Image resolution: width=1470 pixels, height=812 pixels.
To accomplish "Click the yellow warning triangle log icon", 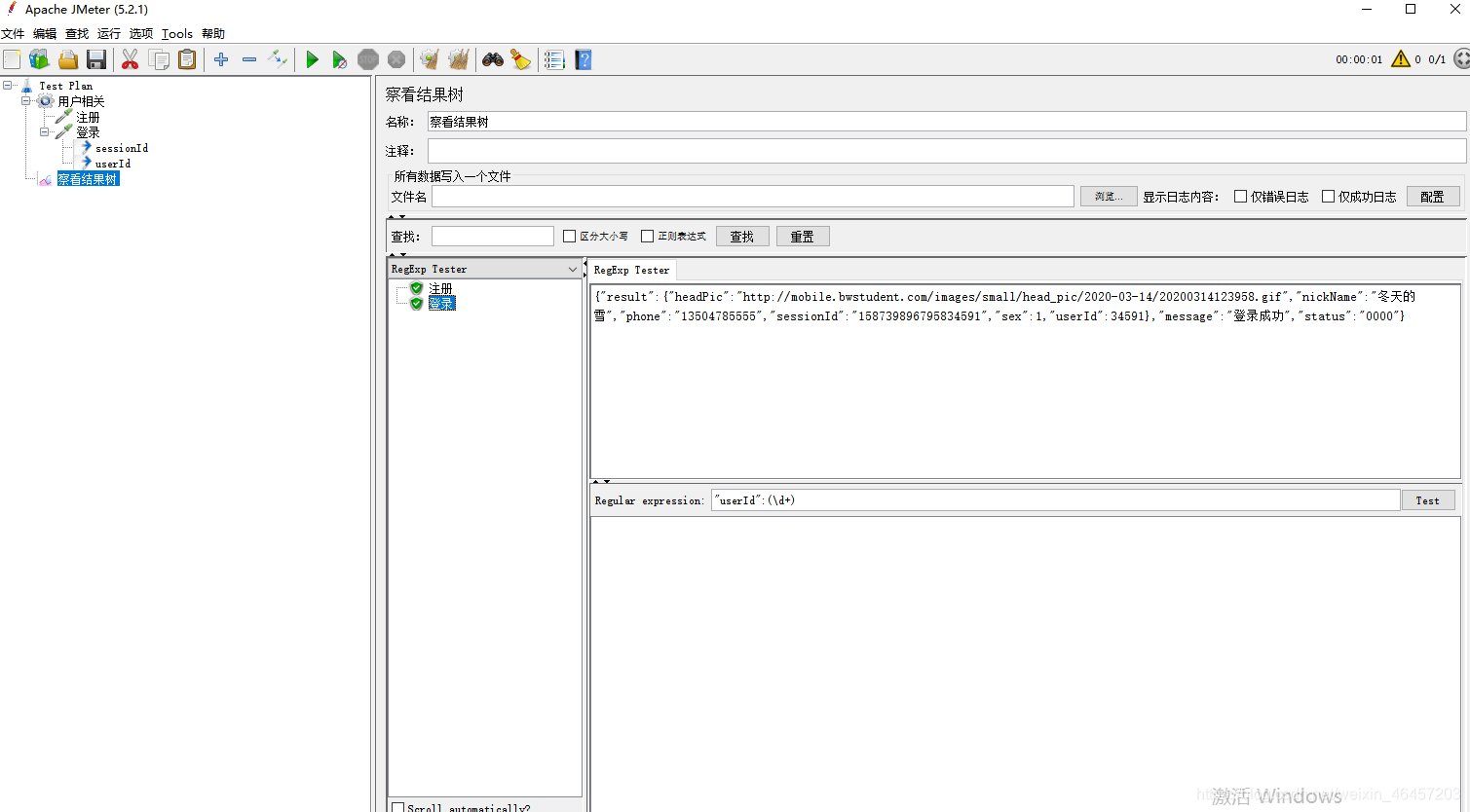I will pyautogui.click(x=1401, y=59).
